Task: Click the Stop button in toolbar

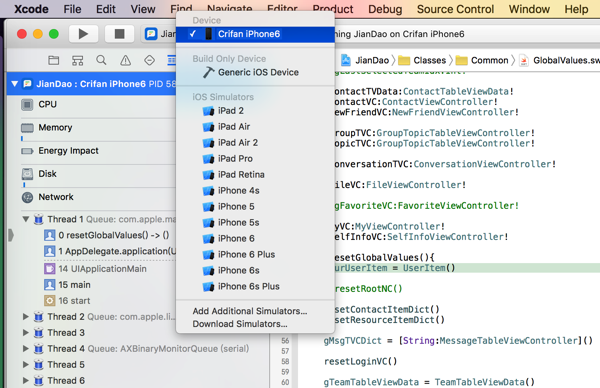Action: coord(119,34)
